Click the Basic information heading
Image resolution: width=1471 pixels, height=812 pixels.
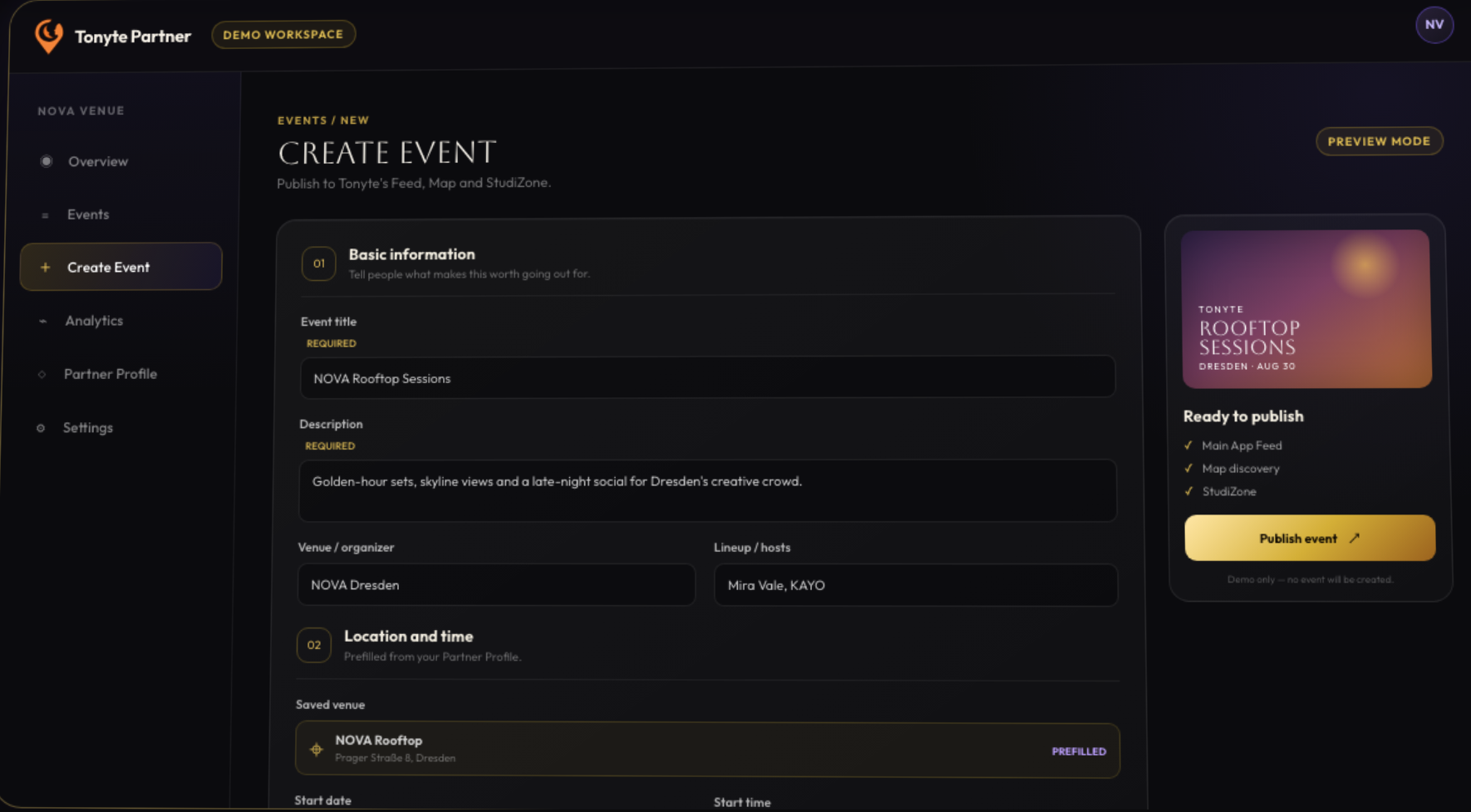[411, 254]
